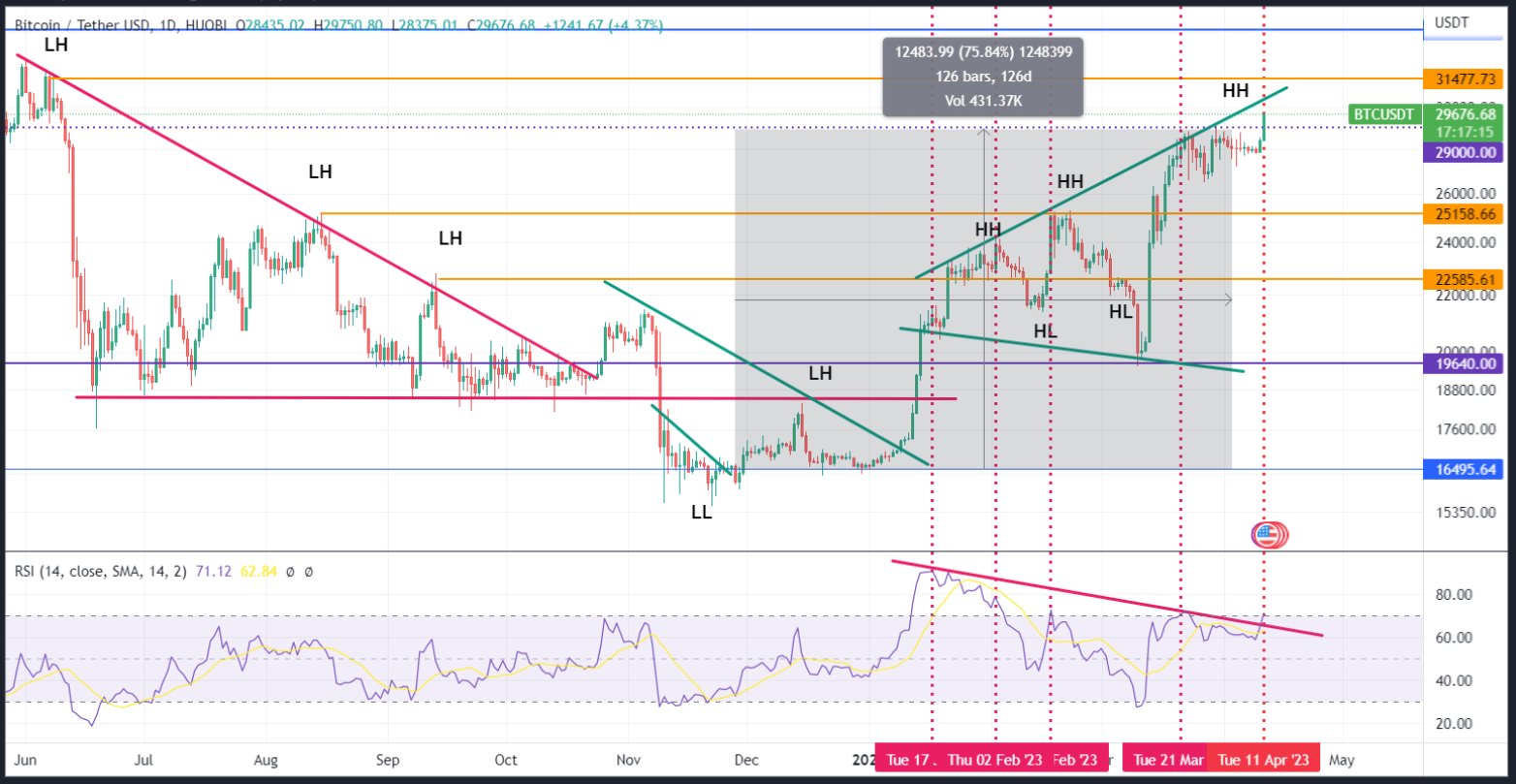Screen dimensions: 1516x784
Task: Select the pink RSI trendline's right end
Action: point(1320,636)
